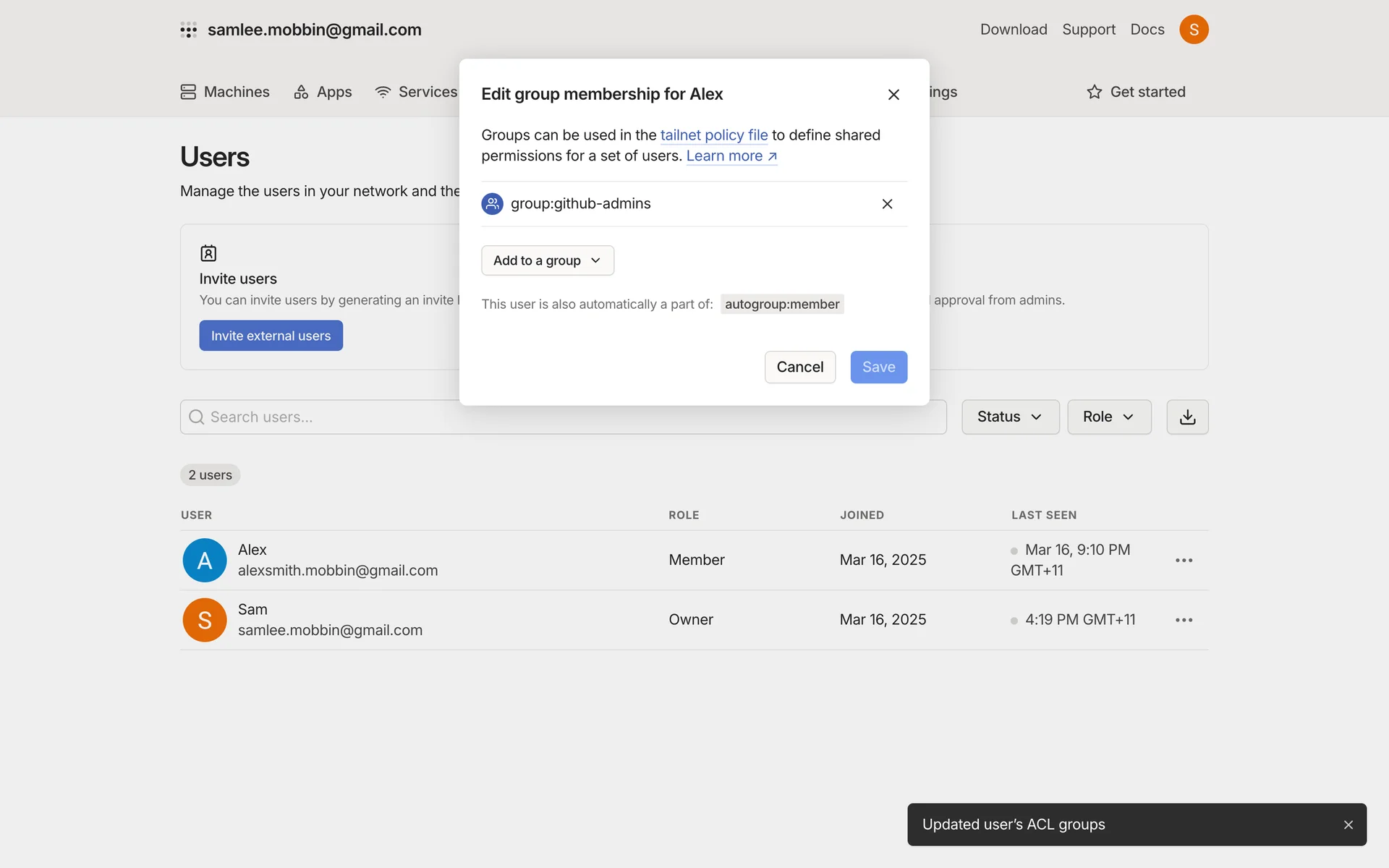The width and height of the screenshot is (1389, 868).
Task: Switch to the Apps tab
Action: point(323,92)
